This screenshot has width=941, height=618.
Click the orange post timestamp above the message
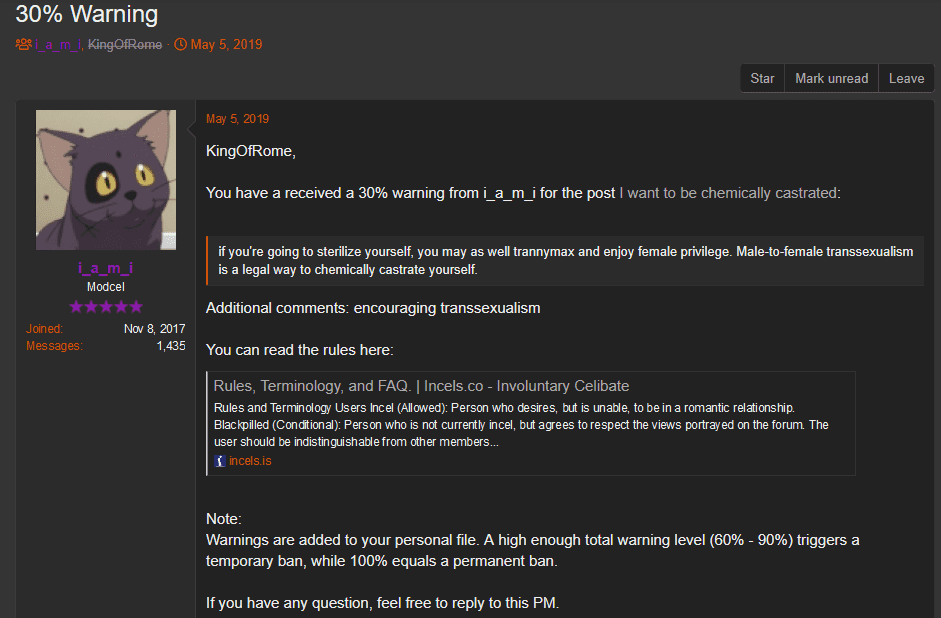point(238,119)
